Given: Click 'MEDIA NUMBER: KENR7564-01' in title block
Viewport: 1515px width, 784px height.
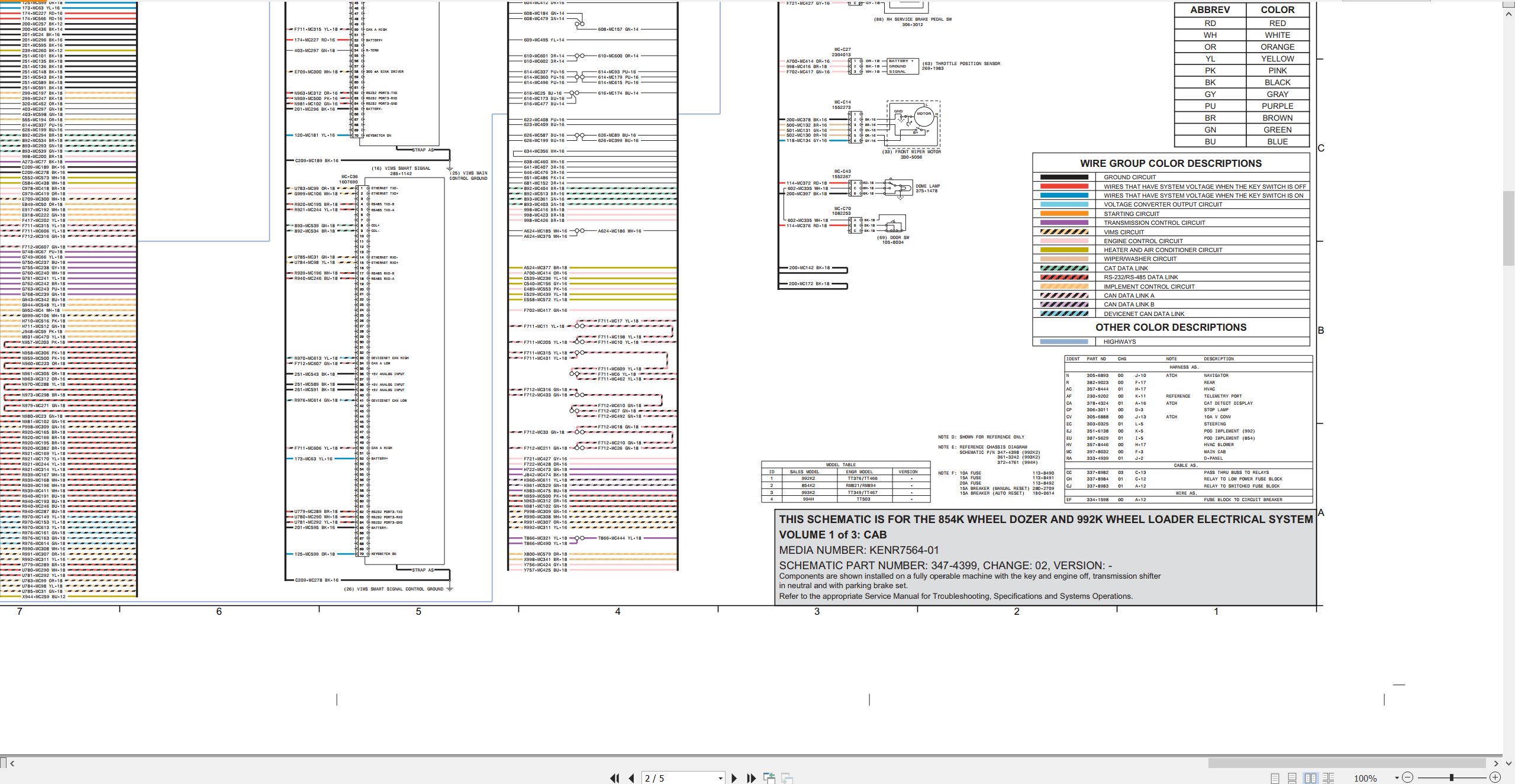Looking at the screenshot, I should click(x=859, y=550).
